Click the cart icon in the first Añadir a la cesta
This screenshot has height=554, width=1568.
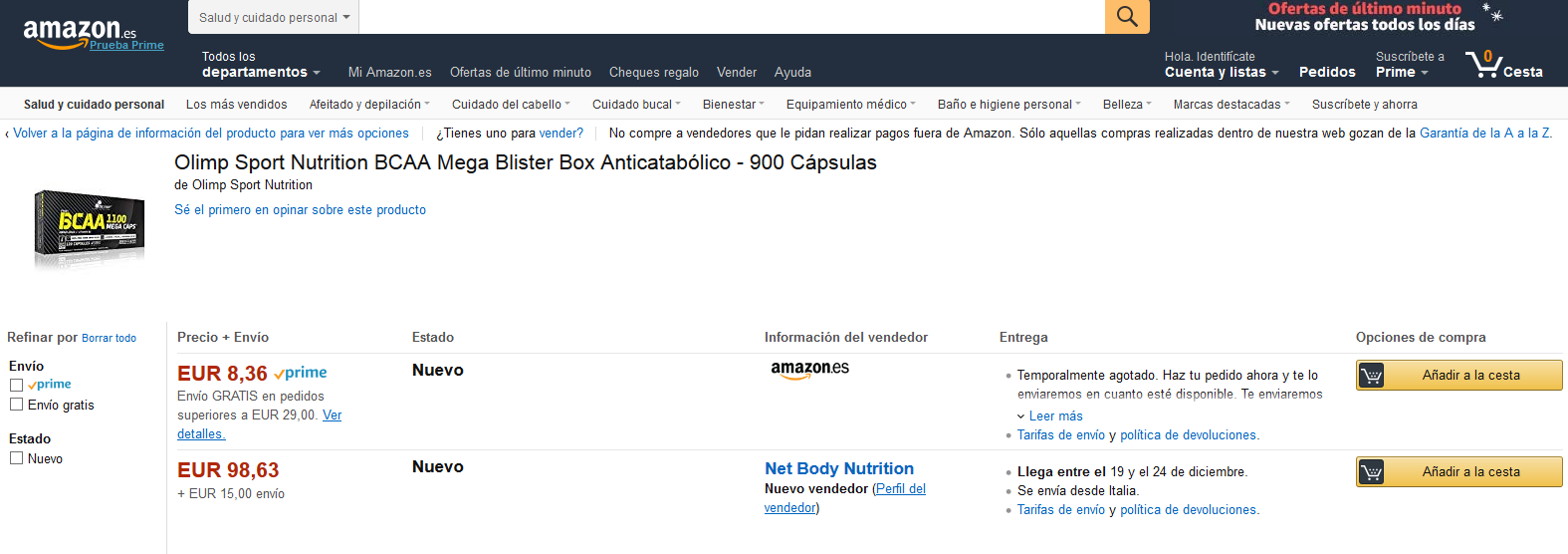[x=1371, y=376]
